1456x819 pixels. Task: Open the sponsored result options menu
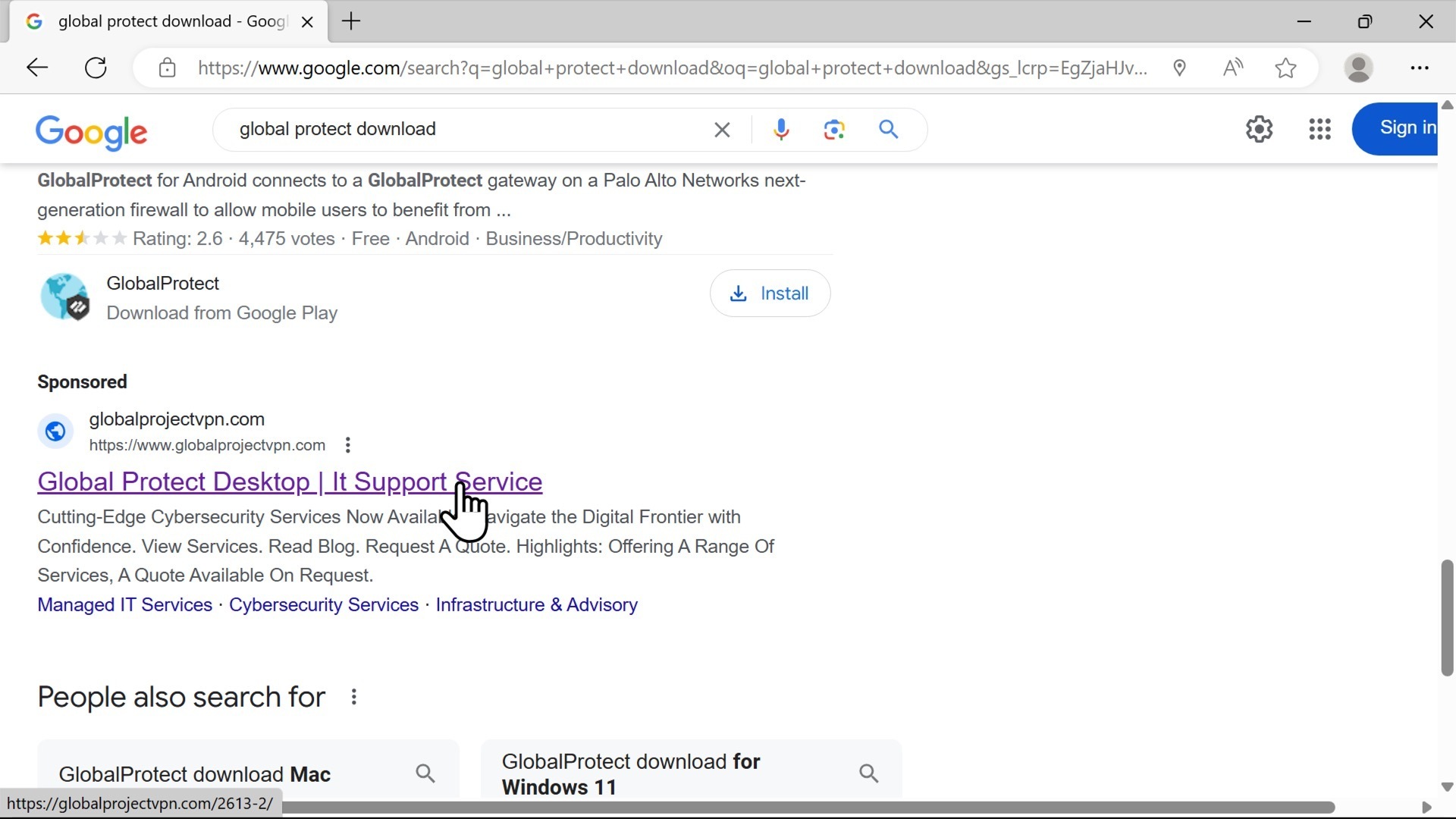click(347, 445)
